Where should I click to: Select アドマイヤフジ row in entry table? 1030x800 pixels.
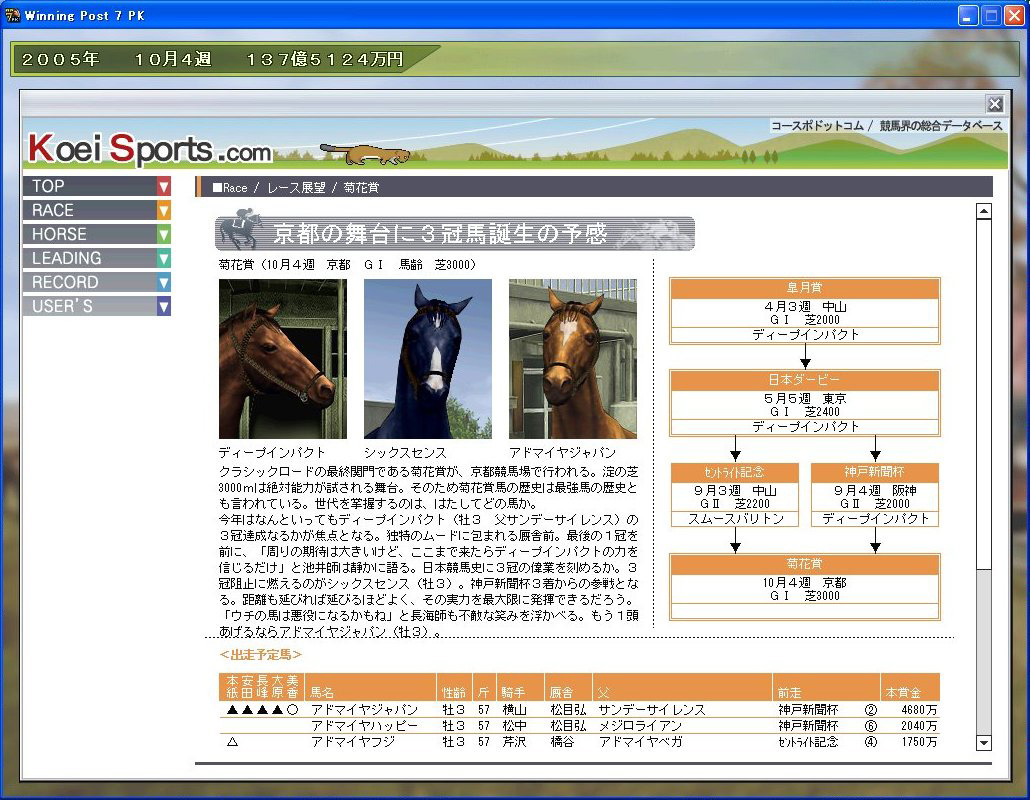[x=579, y=742]
